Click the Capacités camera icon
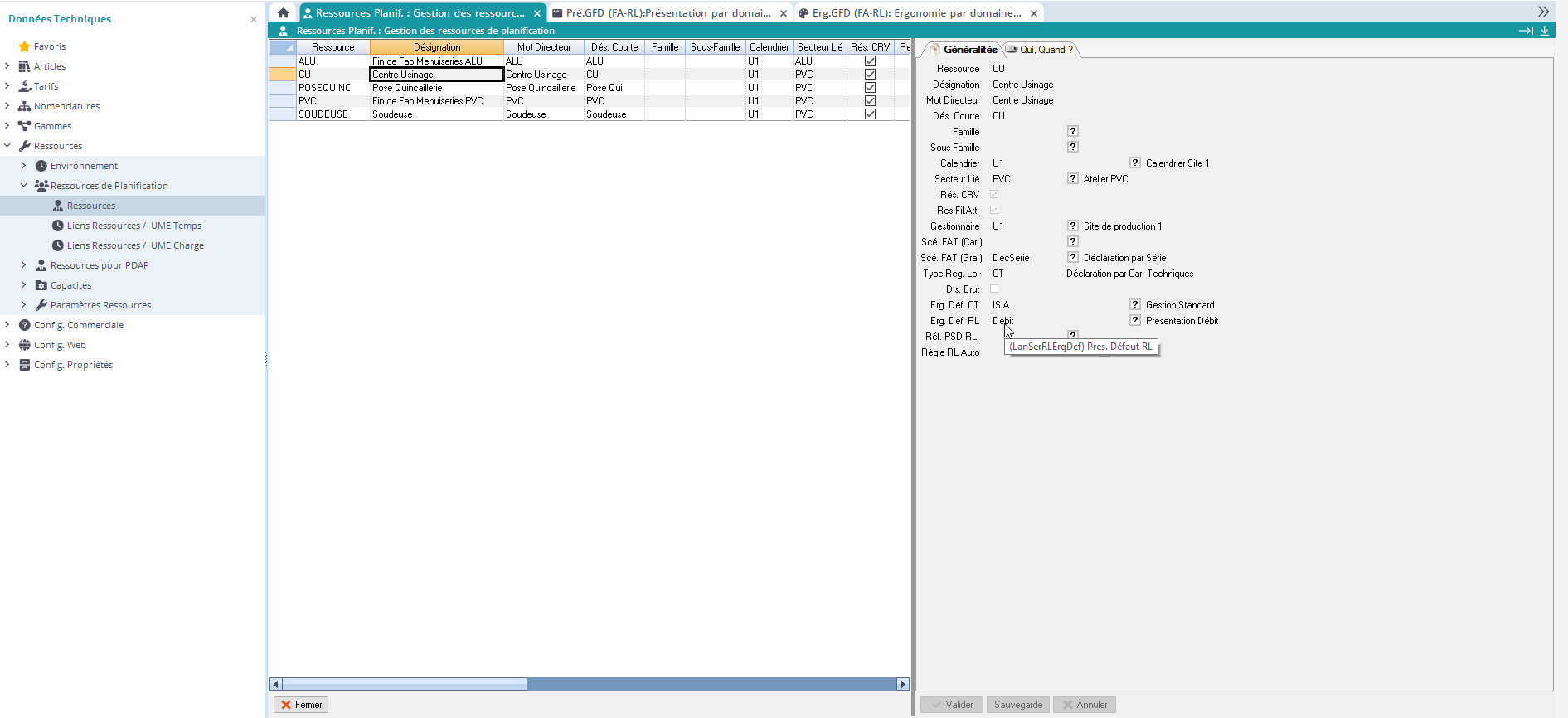 point(41,285)
